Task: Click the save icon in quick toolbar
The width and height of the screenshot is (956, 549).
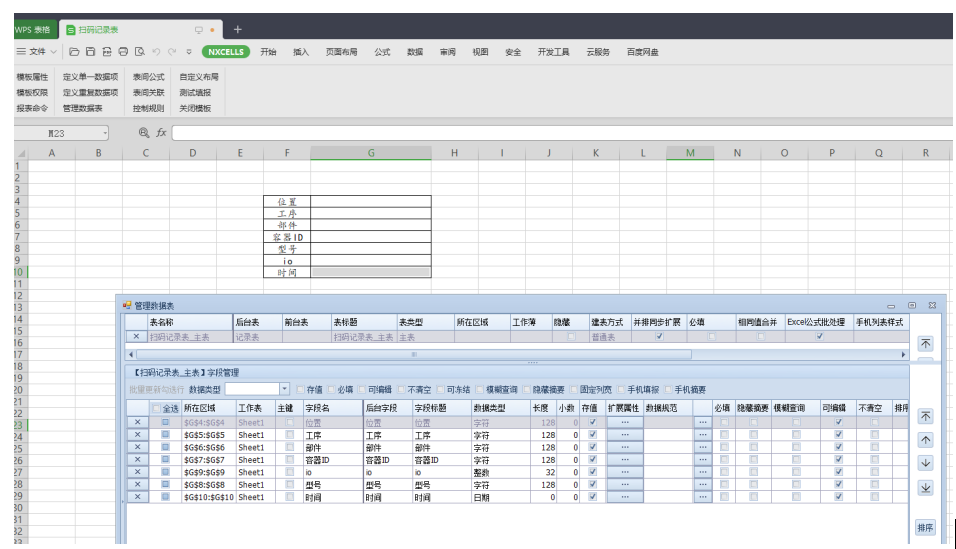Action: (90, 52)
